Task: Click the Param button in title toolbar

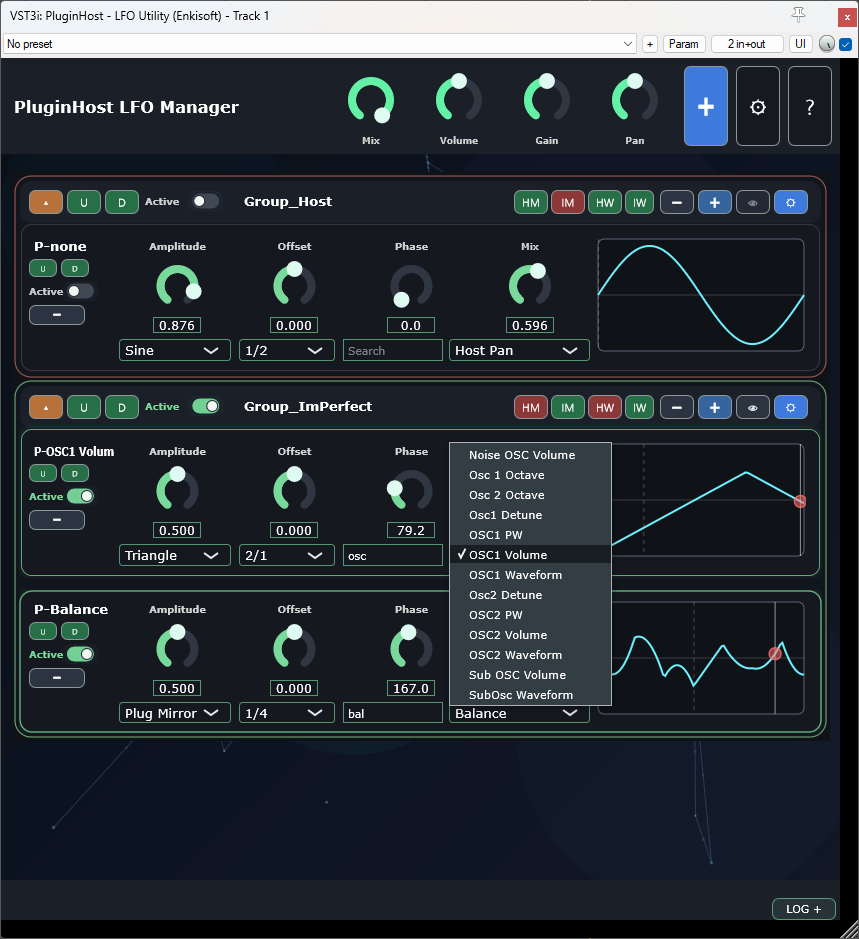Action: [683, 44]
